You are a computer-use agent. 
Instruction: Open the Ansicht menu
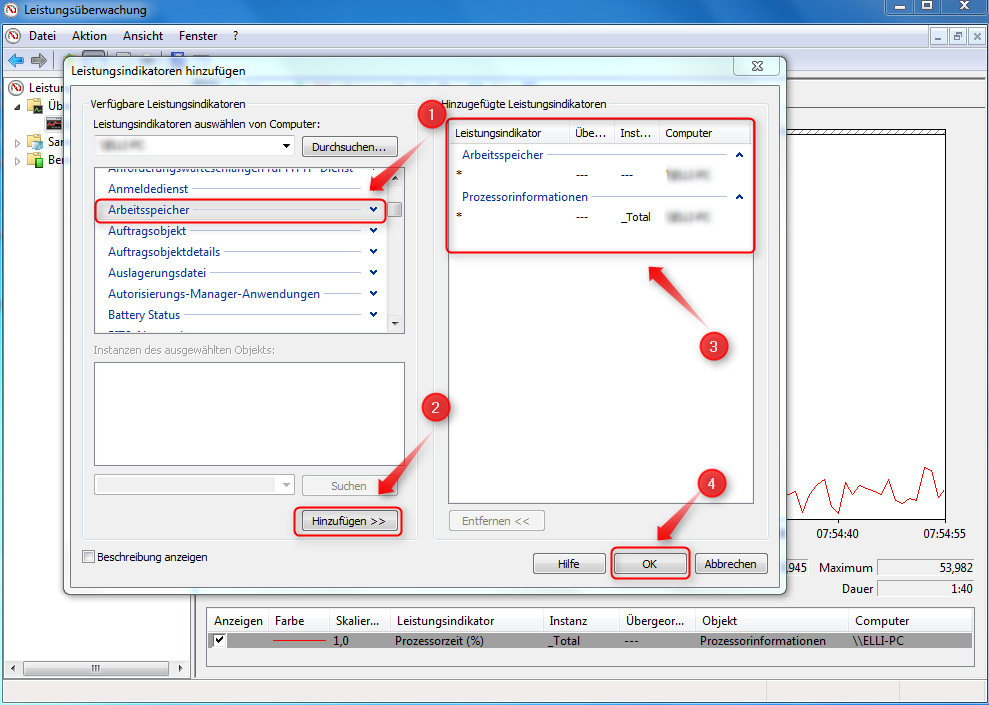tap(142, 36)
